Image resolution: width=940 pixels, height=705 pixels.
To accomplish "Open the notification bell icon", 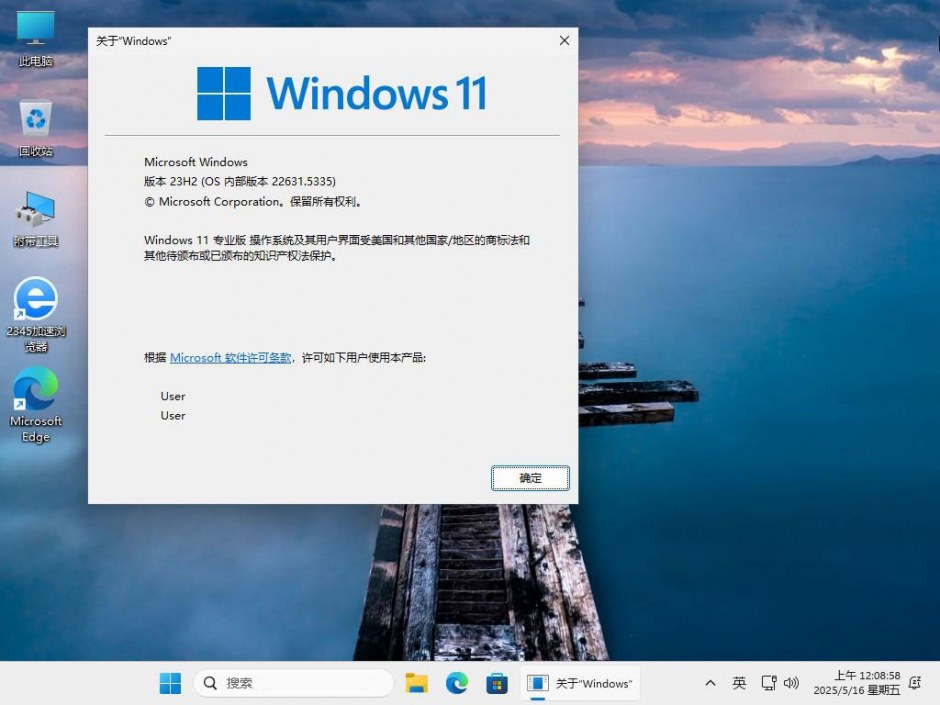I will (x=915, y=683).
